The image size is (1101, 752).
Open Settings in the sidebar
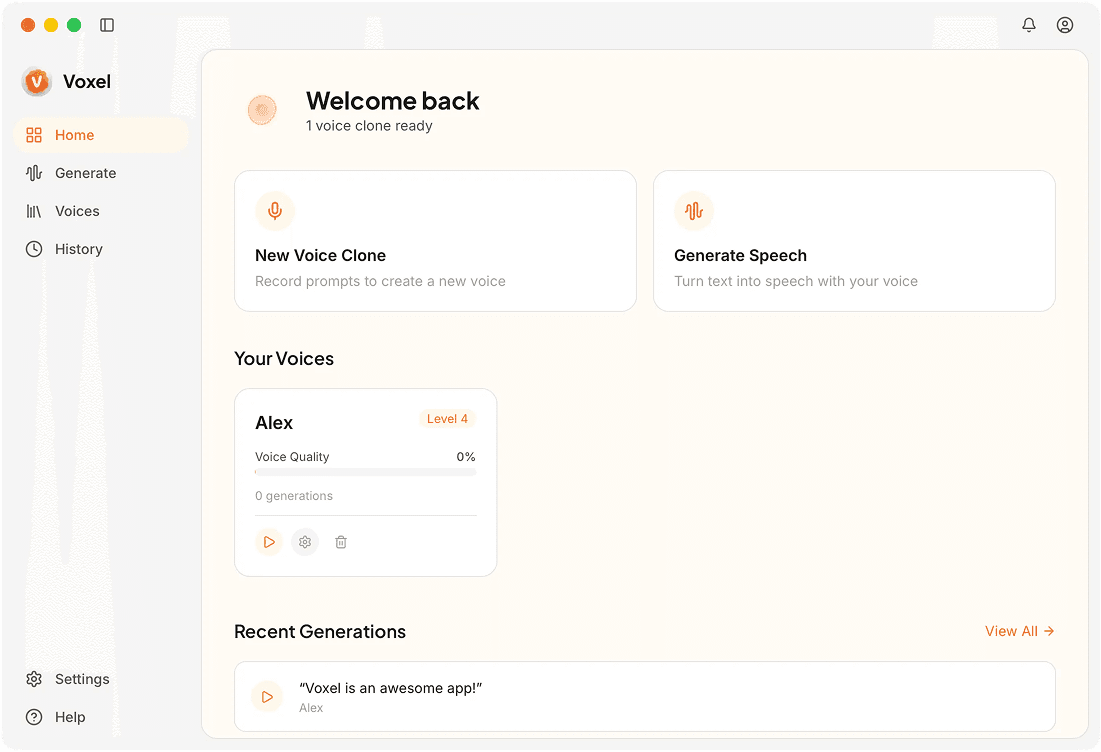pos(81,679)
